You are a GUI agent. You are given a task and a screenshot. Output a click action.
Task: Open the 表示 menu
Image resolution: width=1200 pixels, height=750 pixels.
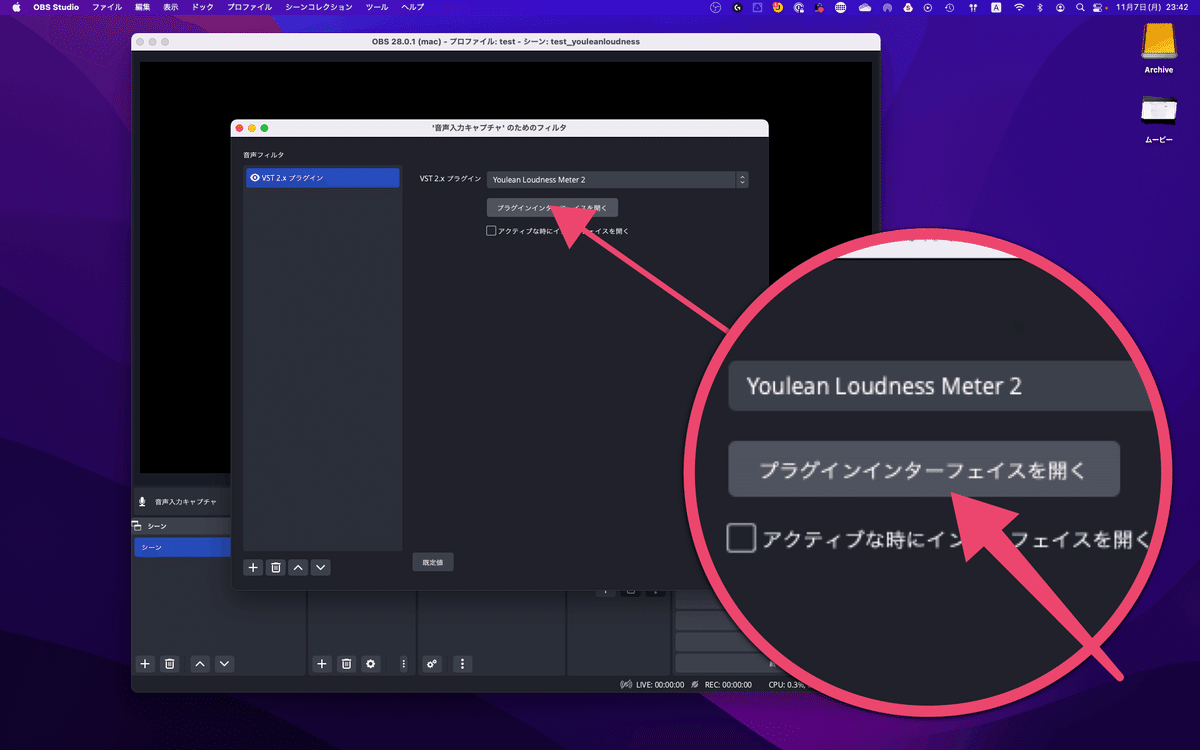click(171, 7)
